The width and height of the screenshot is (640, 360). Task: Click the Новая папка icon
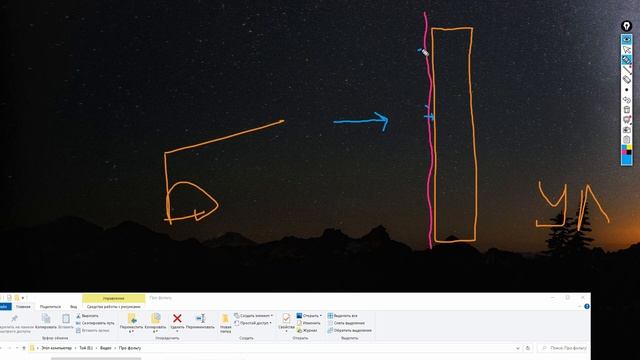tap(225, 319)
